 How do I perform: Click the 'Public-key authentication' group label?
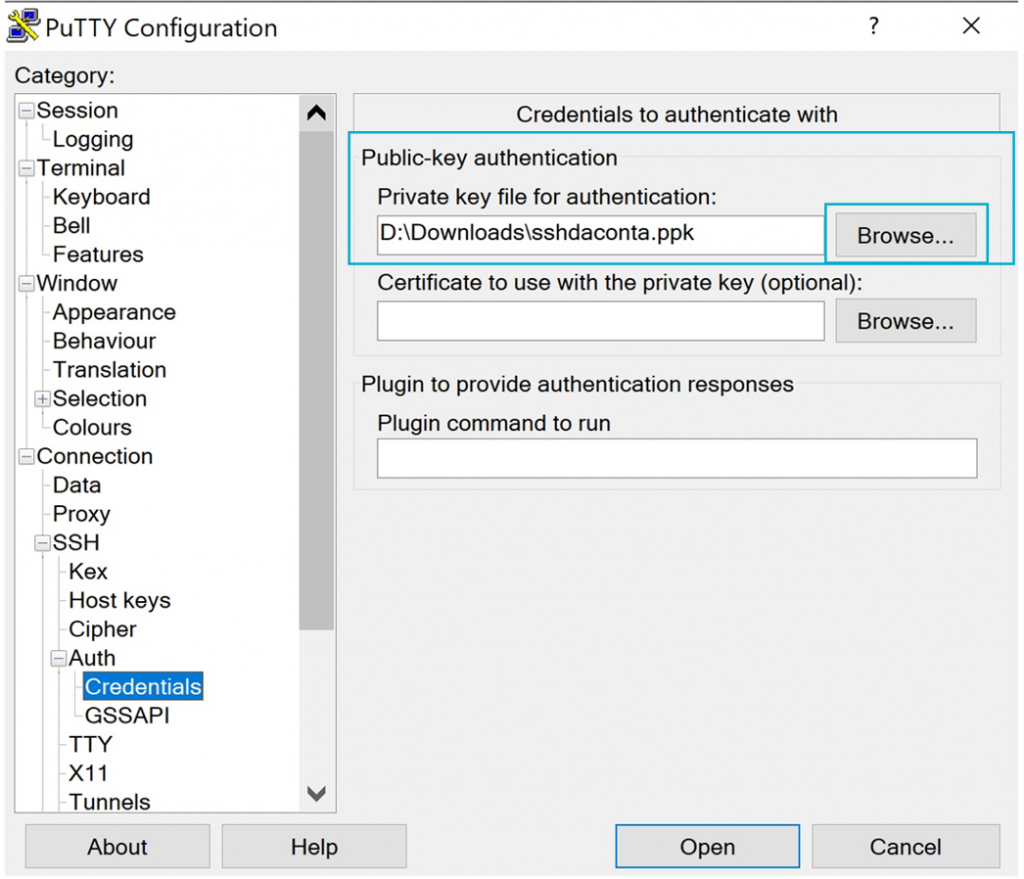[x=489, y=157]
